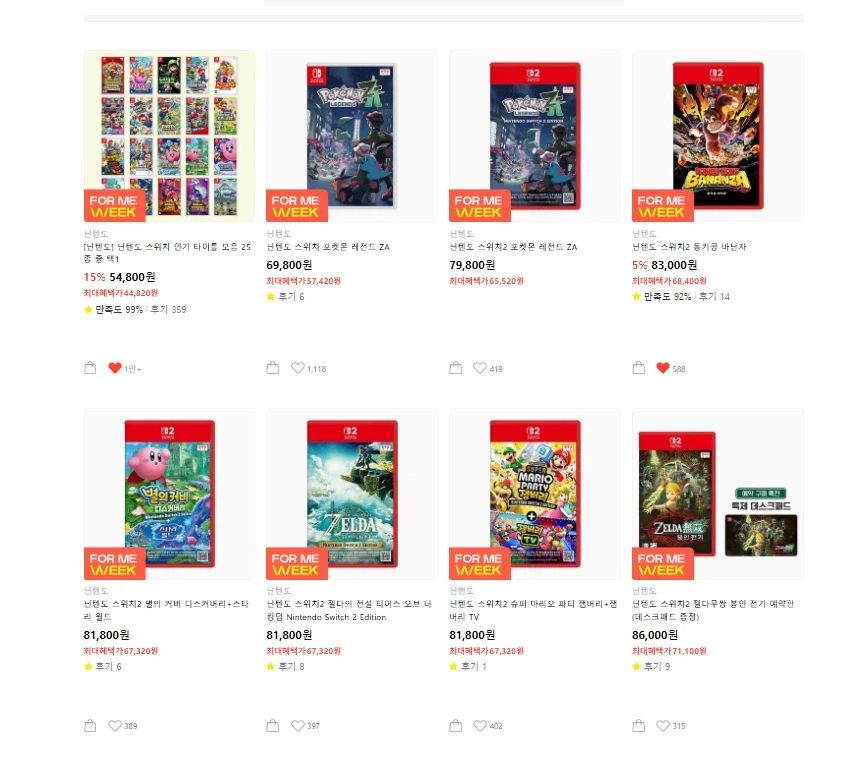Open the Kirby Discovery Switch2 cover thumbnail
The image size is (861, 766).
169,494
